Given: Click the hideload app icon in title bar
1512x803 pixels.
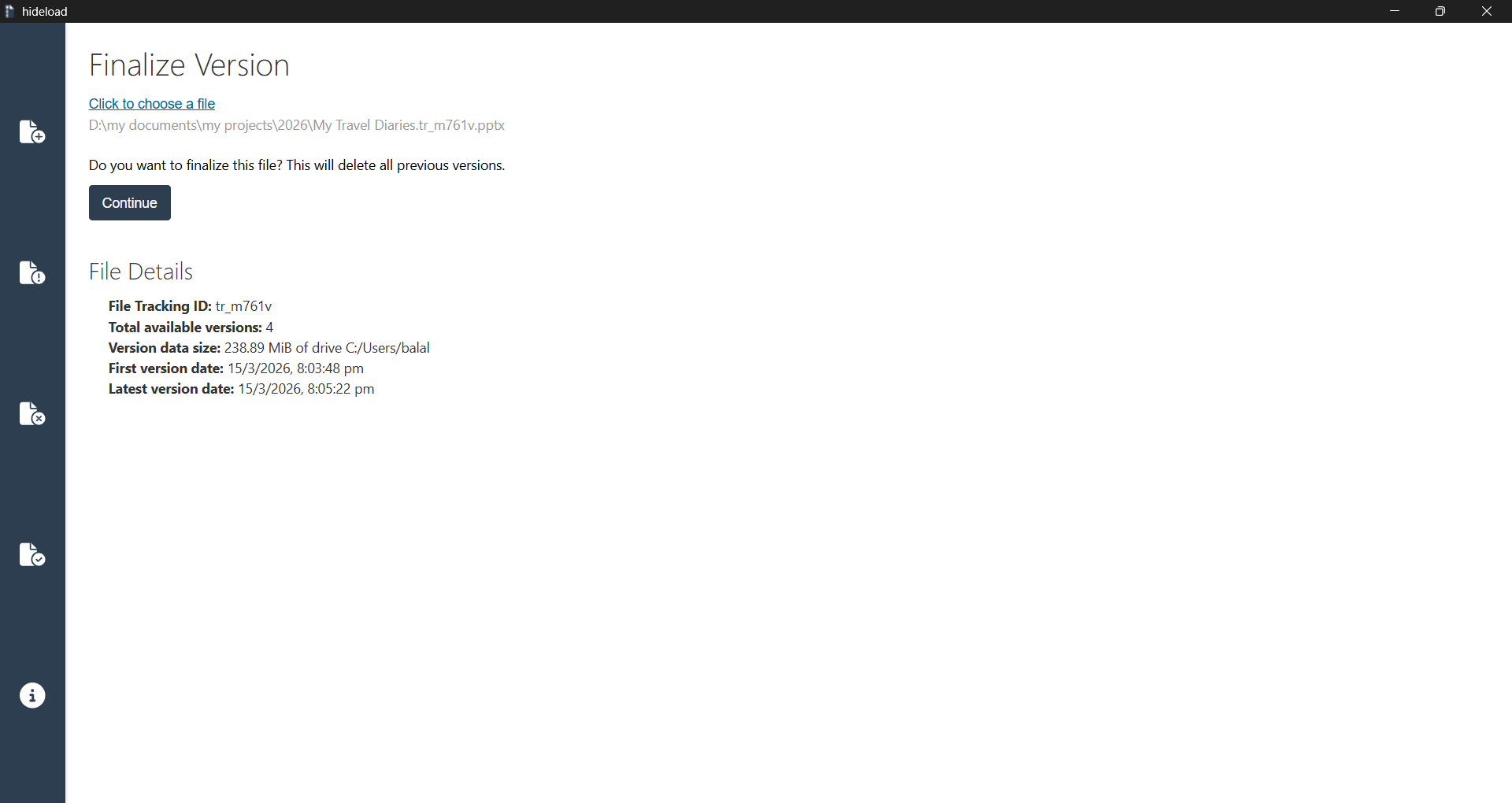Looking at the screenshot, I should 9,11.
